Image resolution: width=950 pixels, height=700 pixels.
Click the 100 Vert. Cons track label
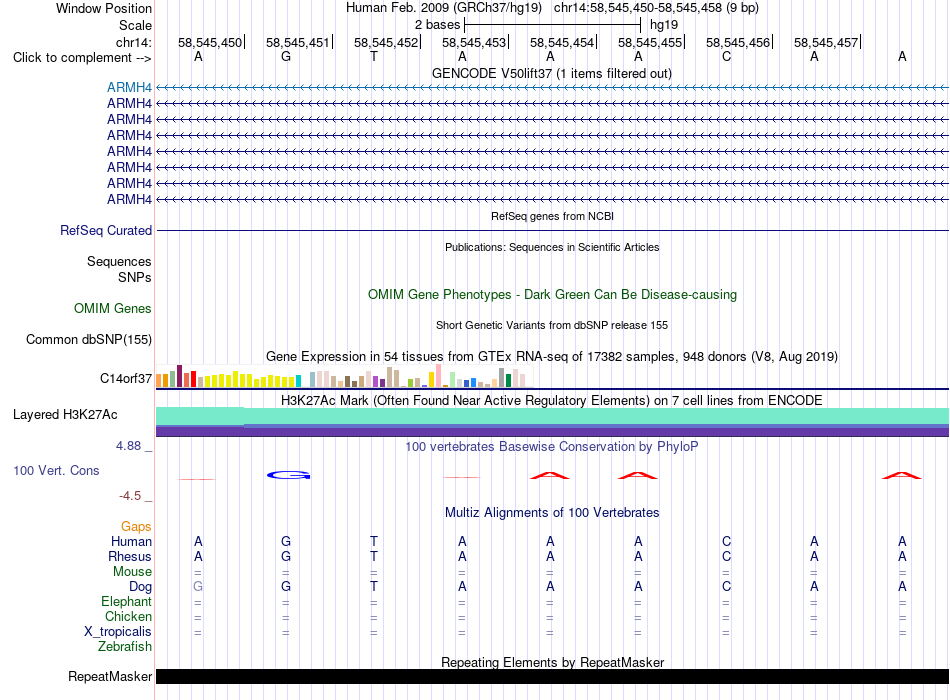[56, 470]
